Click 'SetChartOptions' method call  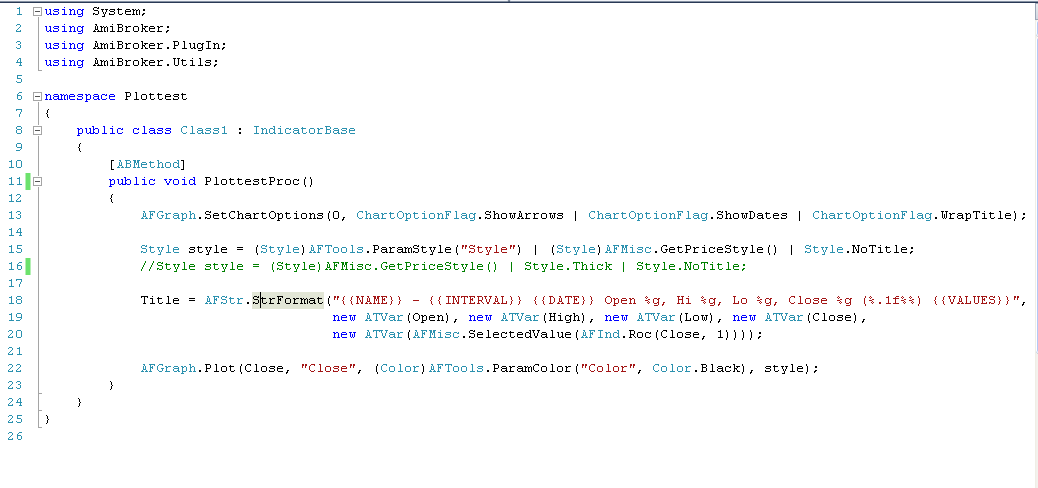click(x=264, y=215)
